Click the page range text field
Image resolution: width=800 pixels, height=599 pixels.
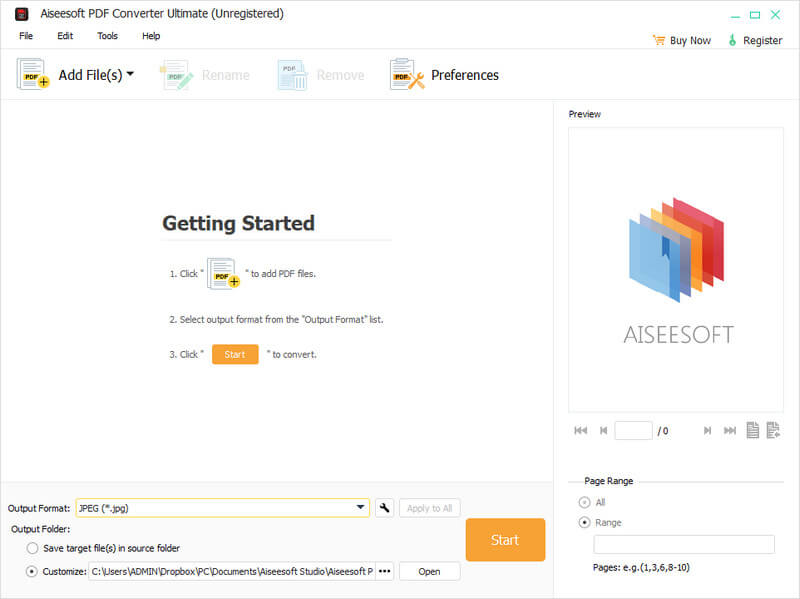(x=684, y=544)
